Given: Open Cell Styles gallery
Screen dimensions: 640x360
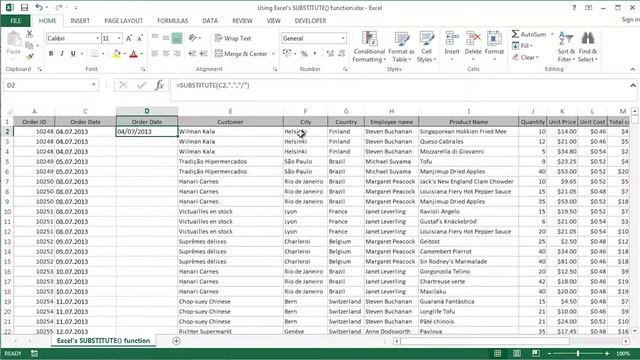Looking at the screenshot, I should 426,47.
